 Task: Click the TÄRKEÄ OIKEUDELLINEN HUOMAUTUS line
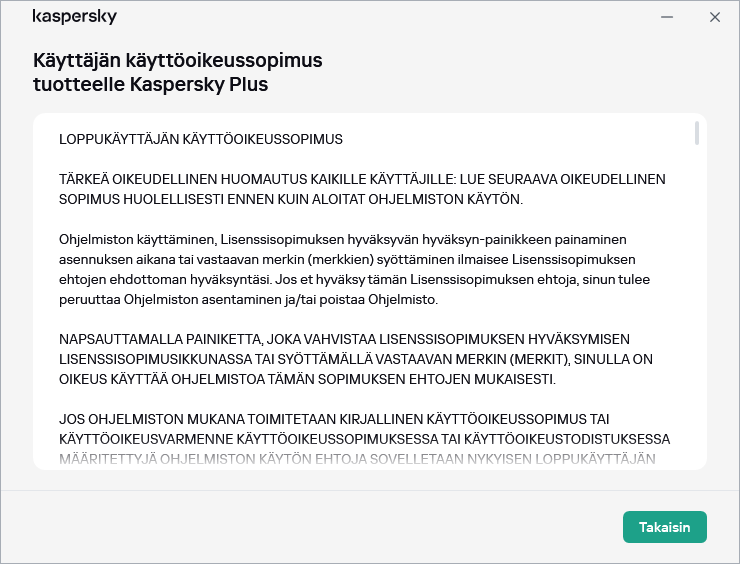(x=362, y=180)
